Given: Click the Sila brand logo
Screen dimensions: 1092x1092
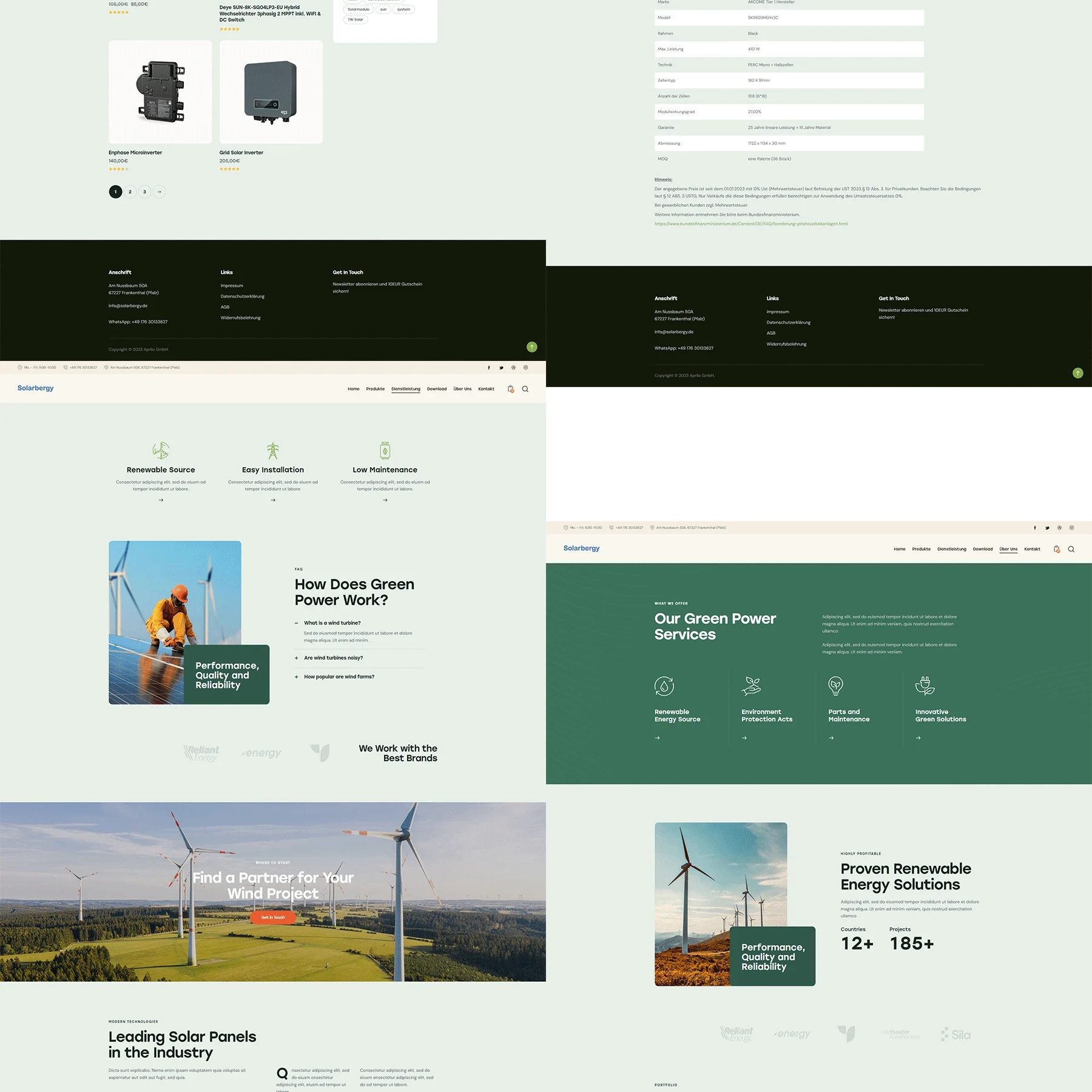Looking at the screenshot, I should pos(955,1034).
